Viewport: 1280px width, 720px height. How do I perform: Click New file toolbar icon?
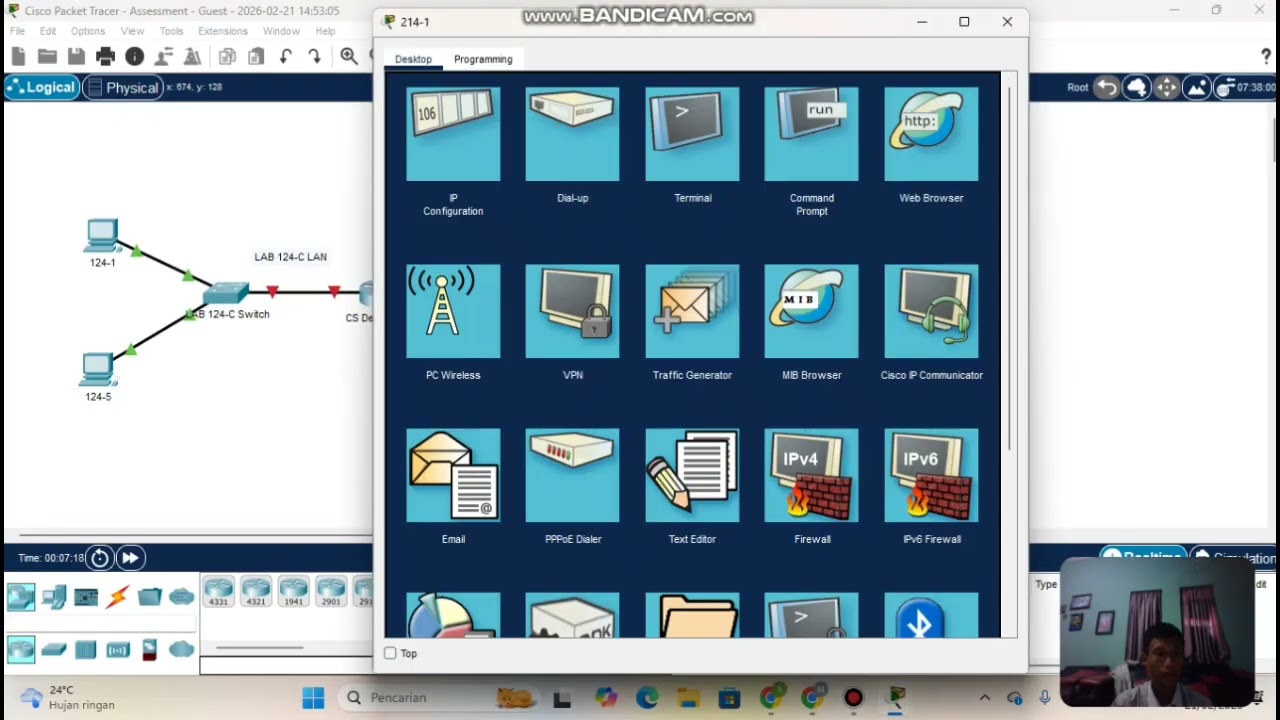point(18,57)
